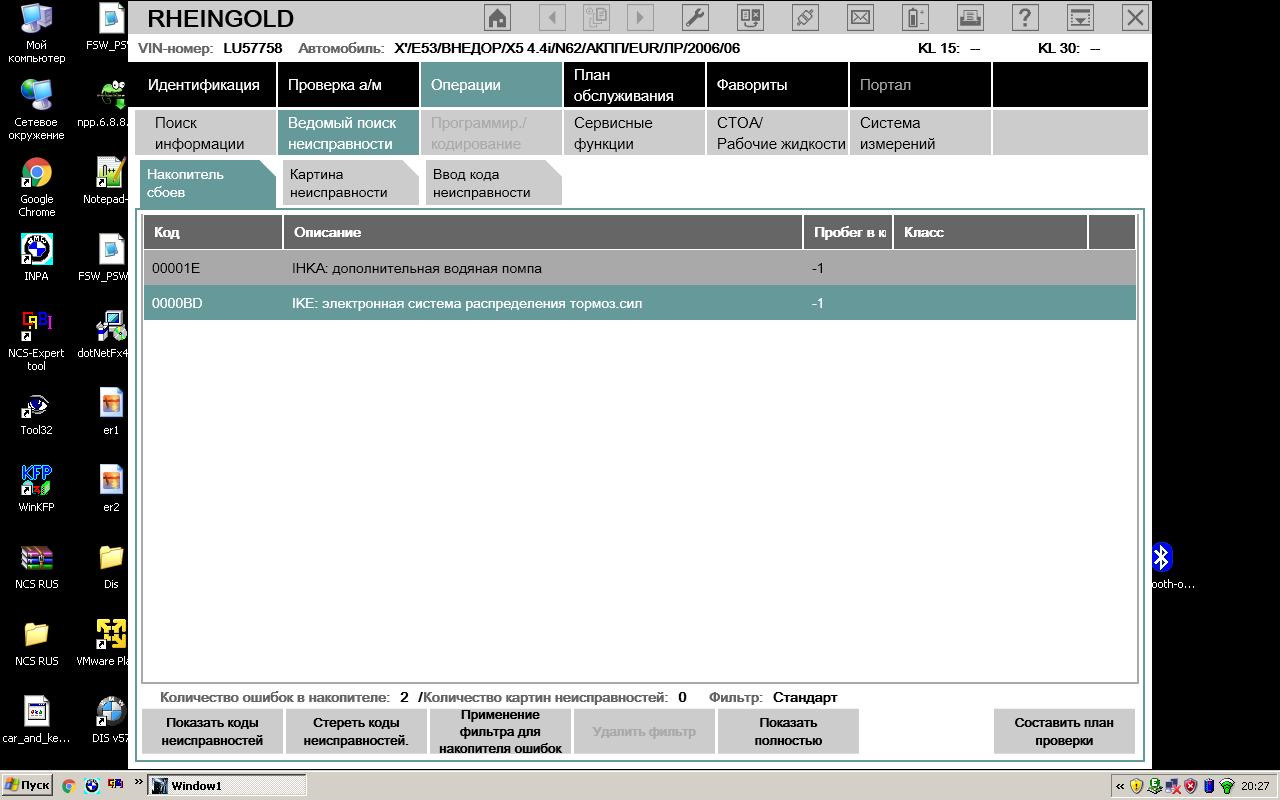This screenshot has width=1280, height=800.
Task: Open the Пуск start button
Action: 27,786
